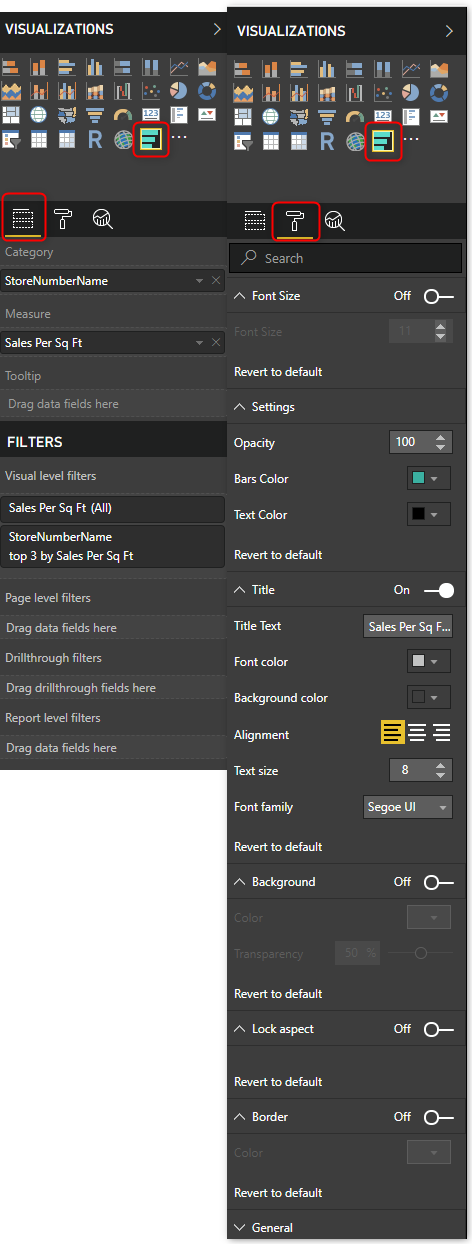Open Analytics tab in left pane
The width and height of the screenshot is (472, 1244).
[102, 218]
